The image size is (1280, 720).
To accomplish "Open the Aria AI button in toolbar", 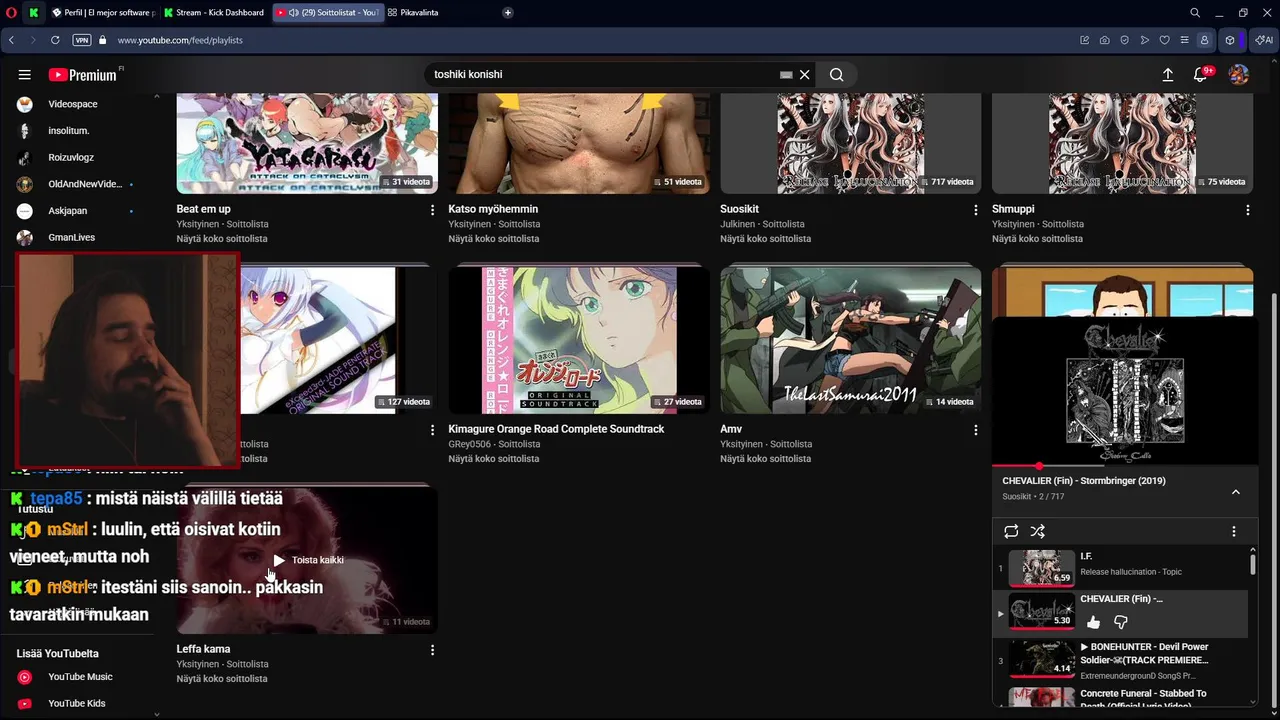I will 1264,40.
